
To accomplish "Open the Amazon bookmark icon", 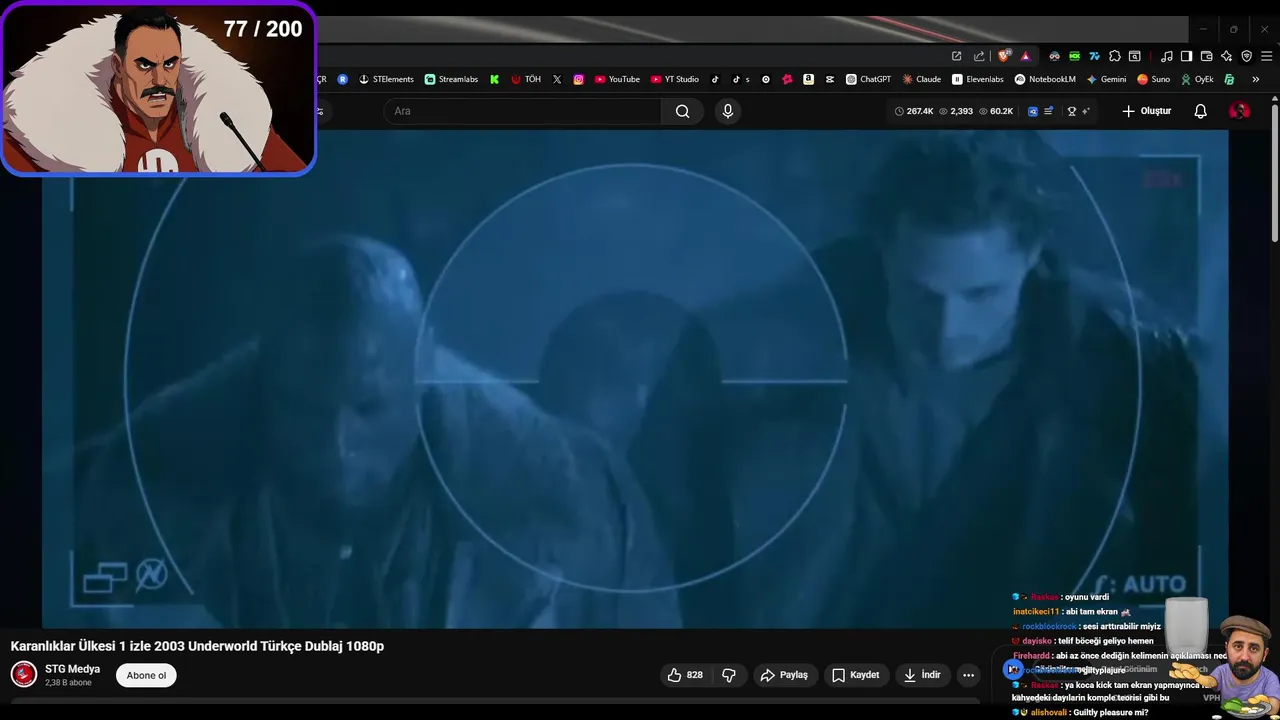I will pyautogui.click(x=808, y=79).
